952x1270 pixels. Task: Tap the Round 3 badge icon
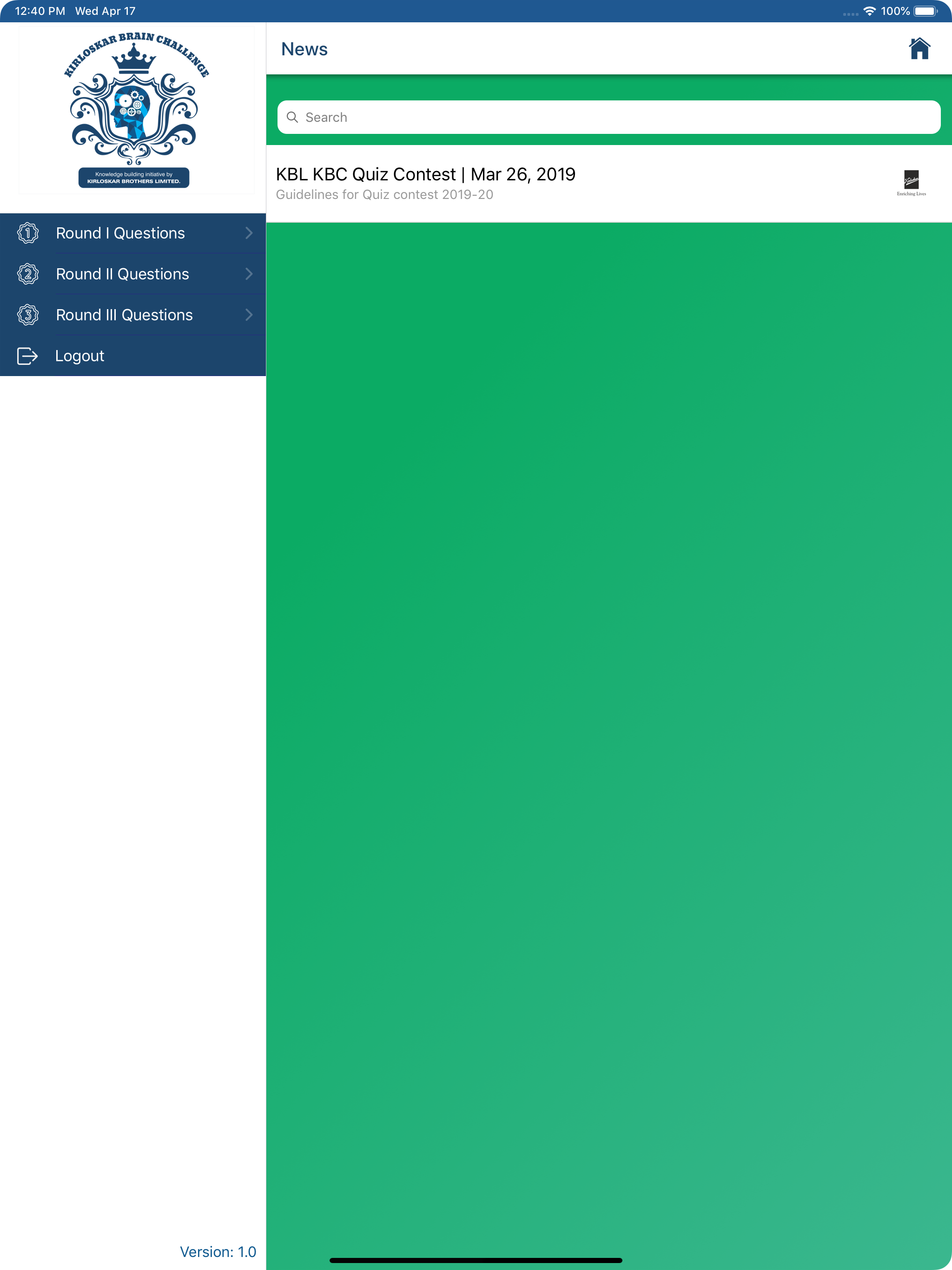click(27, 315)
